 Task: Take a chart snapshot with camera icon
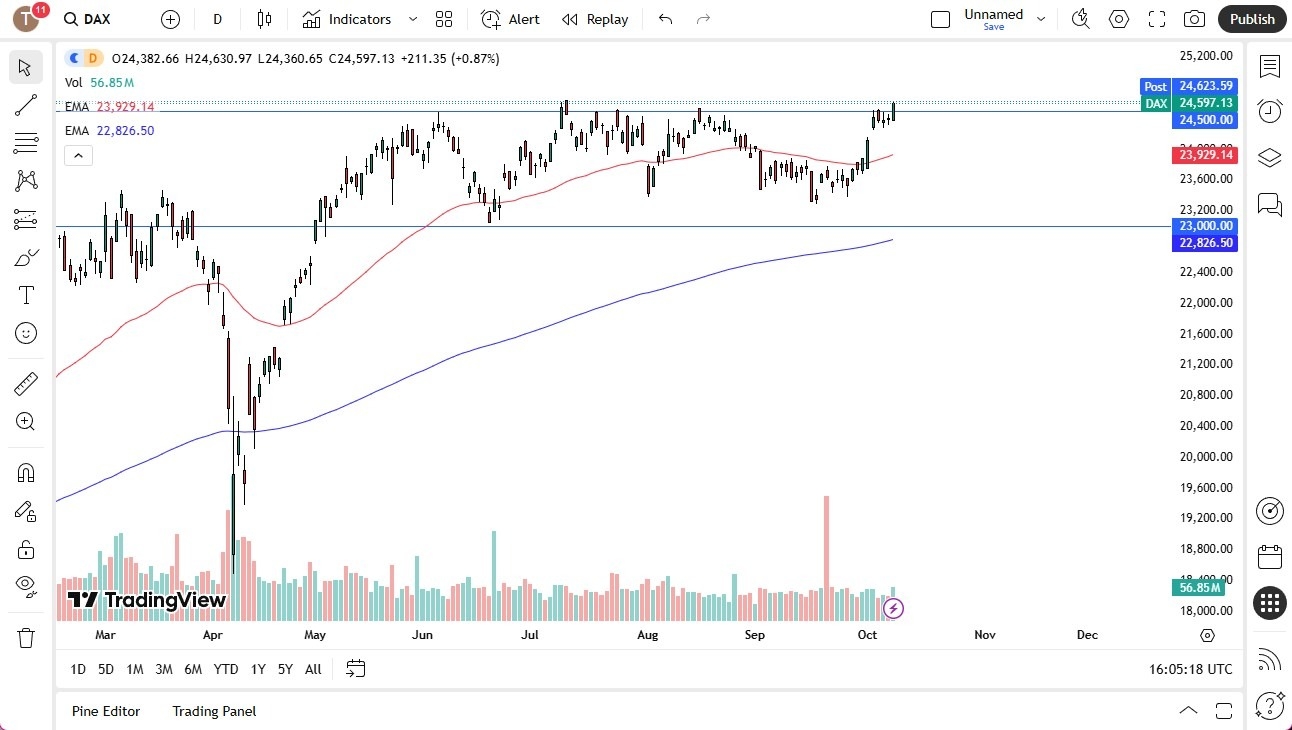click(x=1194, y=18)
